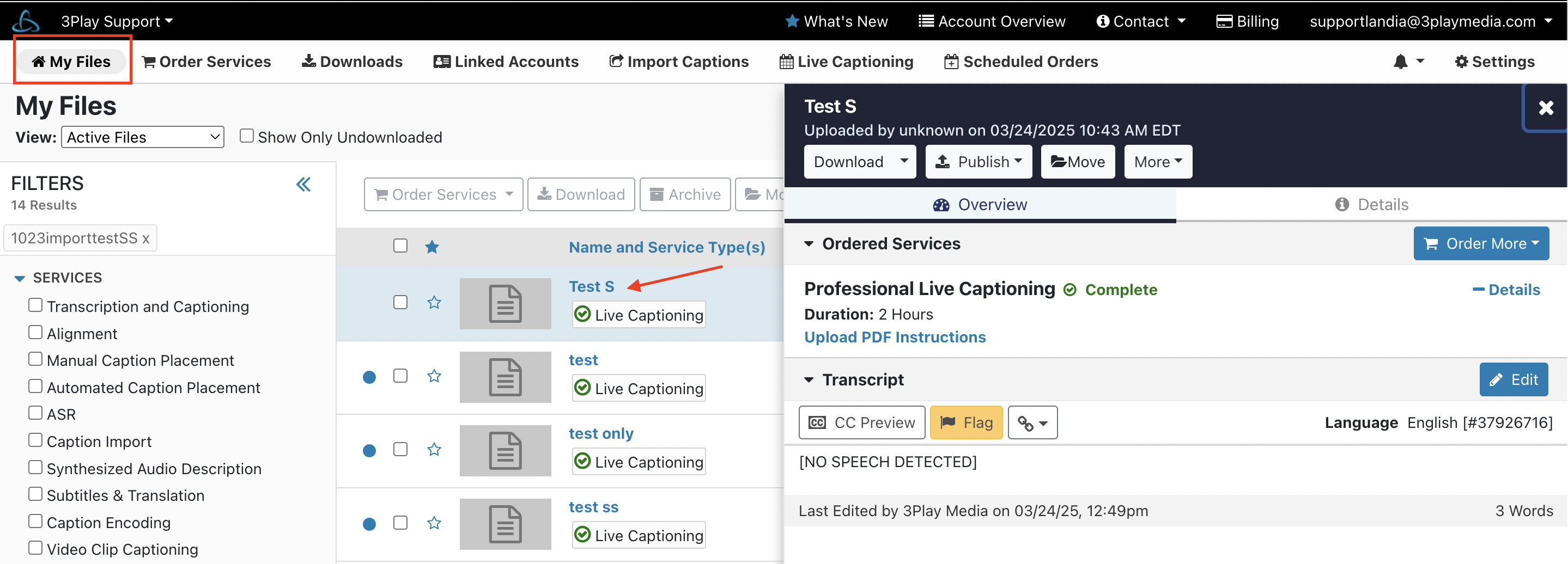1568x564 pixels.
Task: Open the More dropdown in Test S panel
Action: (x=1158, y=162)
